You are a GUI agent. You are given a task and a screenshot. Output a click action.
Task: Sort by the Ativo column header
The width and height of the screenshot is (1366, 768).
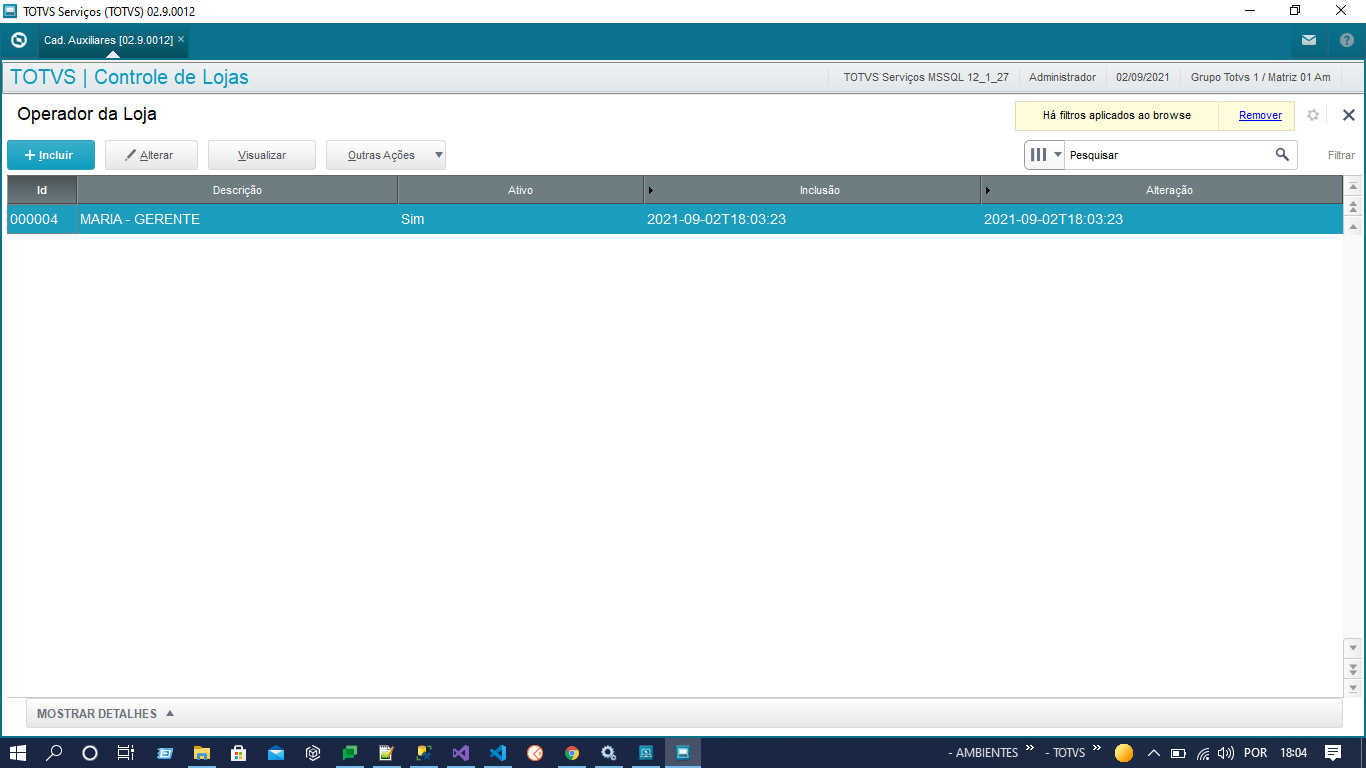coord(521,190)
